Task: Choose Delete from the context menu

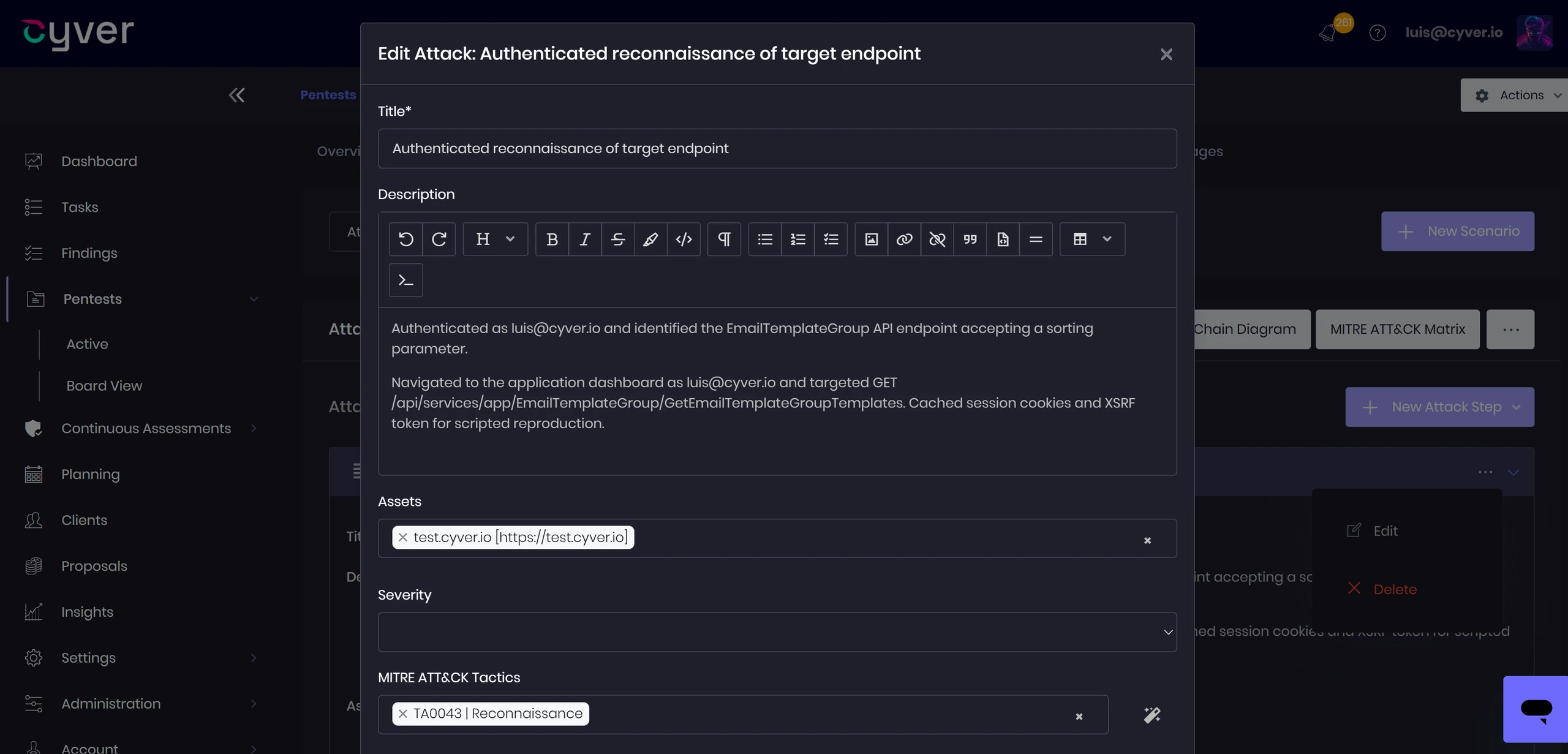Action: click(x=1395, y=589)
